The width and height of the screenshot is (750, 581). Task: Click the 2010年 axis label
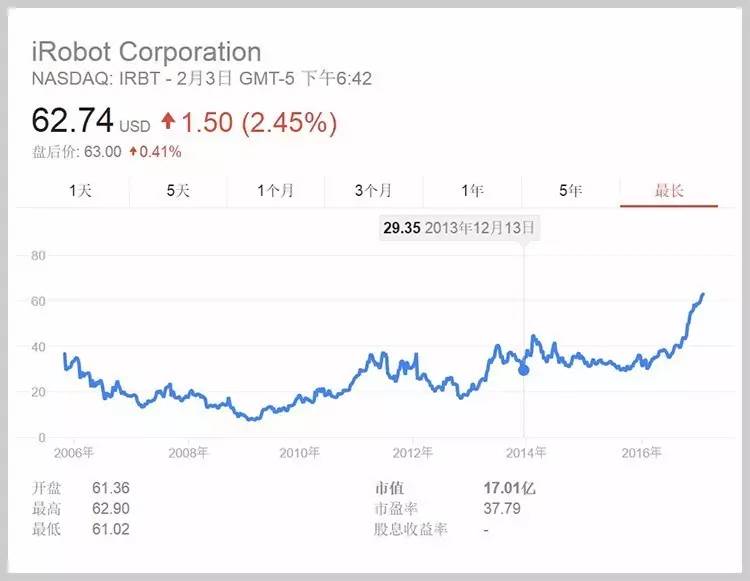tap(300, 453)
